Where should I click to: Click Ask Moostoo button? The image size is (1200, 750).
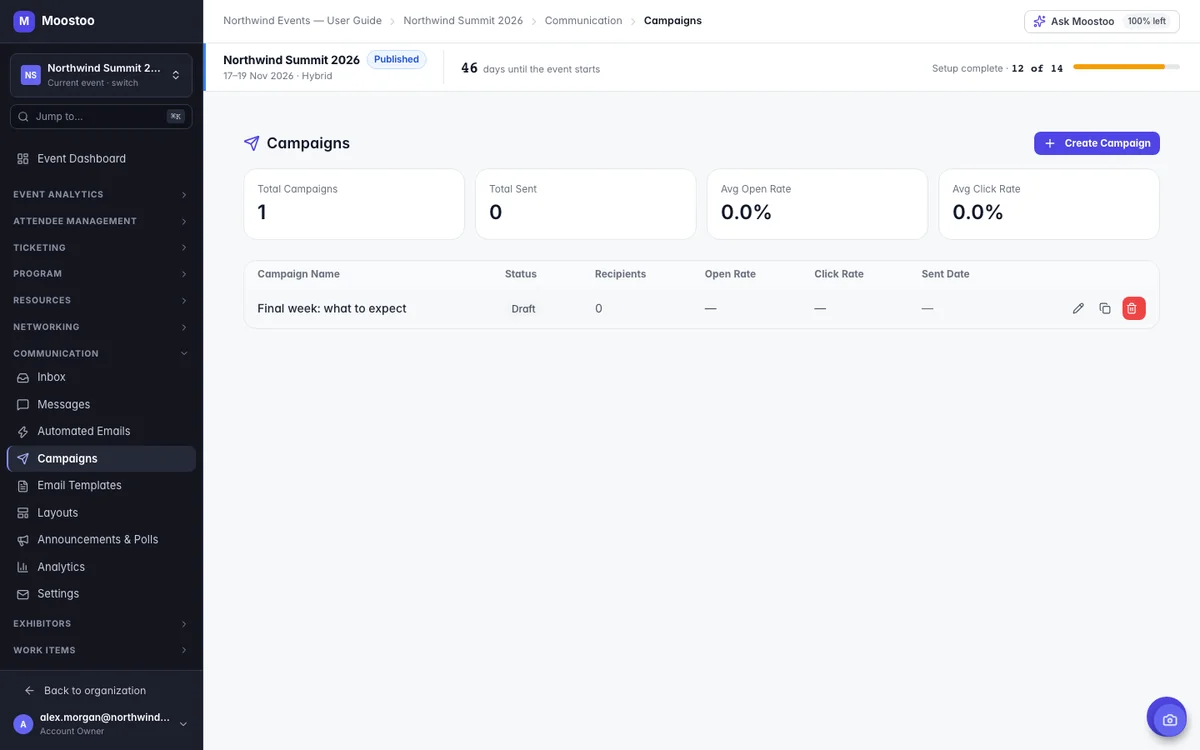[x=1101, y=21]
